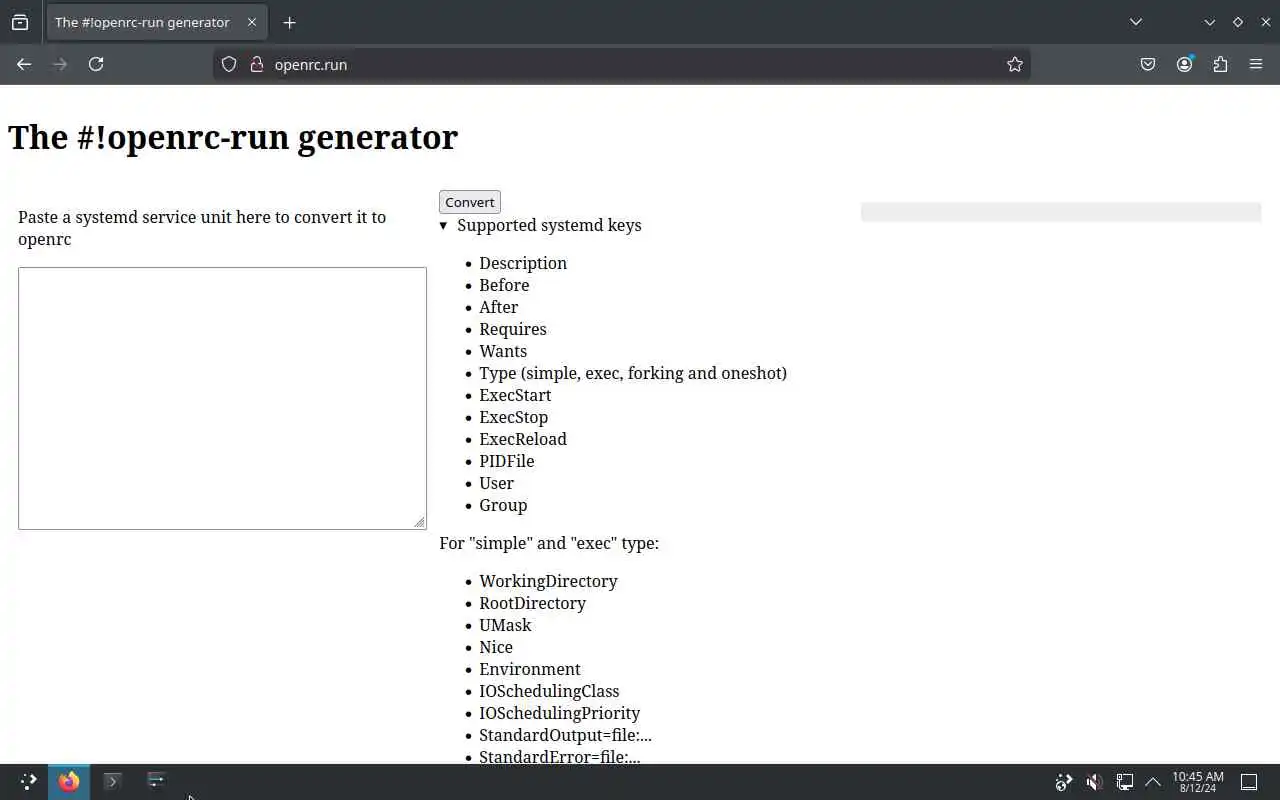Open the volume tray icon
Screen dimensions: 1280x800
[1094, 782]
